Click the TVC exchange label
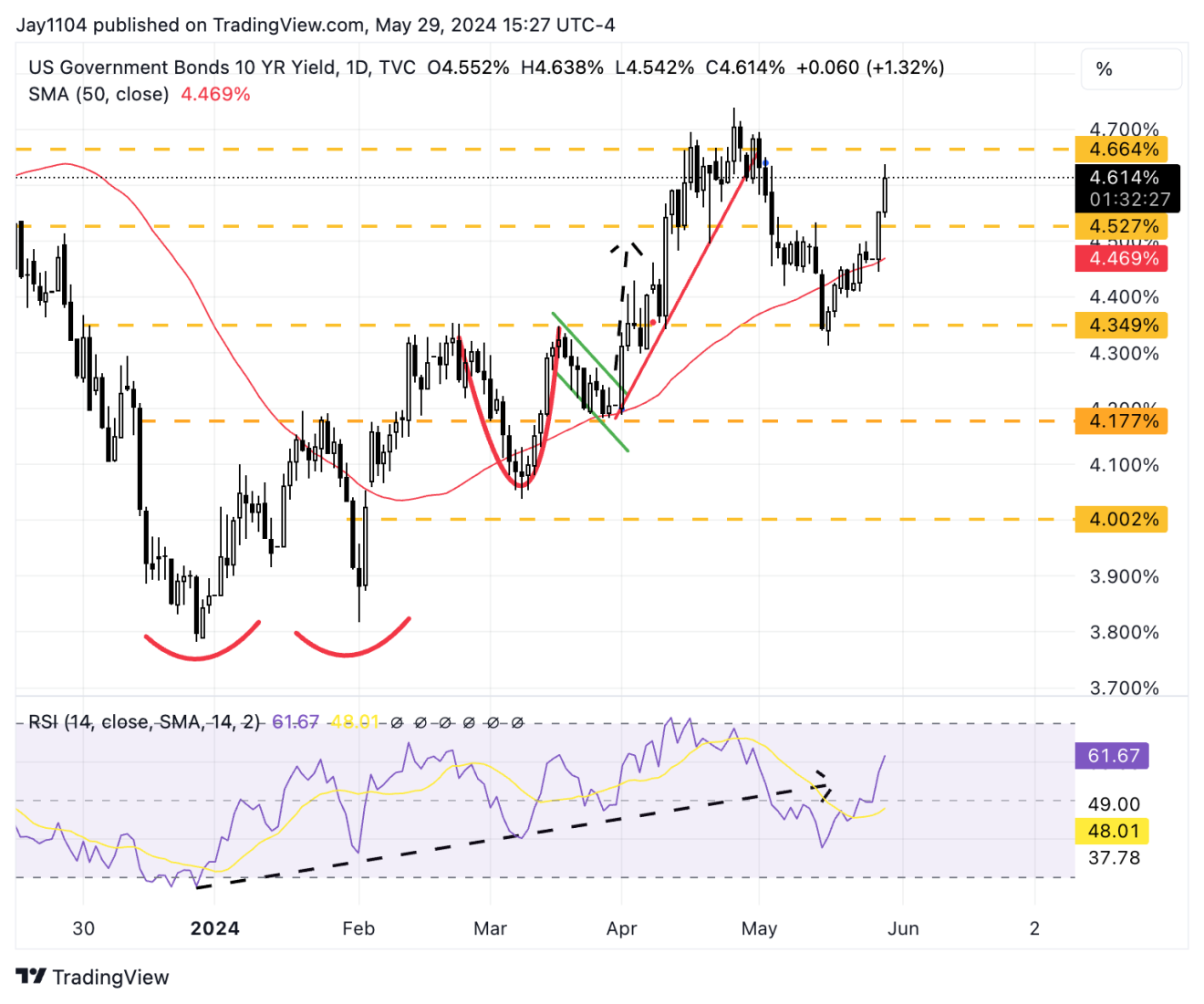 [x=397, y=67]
